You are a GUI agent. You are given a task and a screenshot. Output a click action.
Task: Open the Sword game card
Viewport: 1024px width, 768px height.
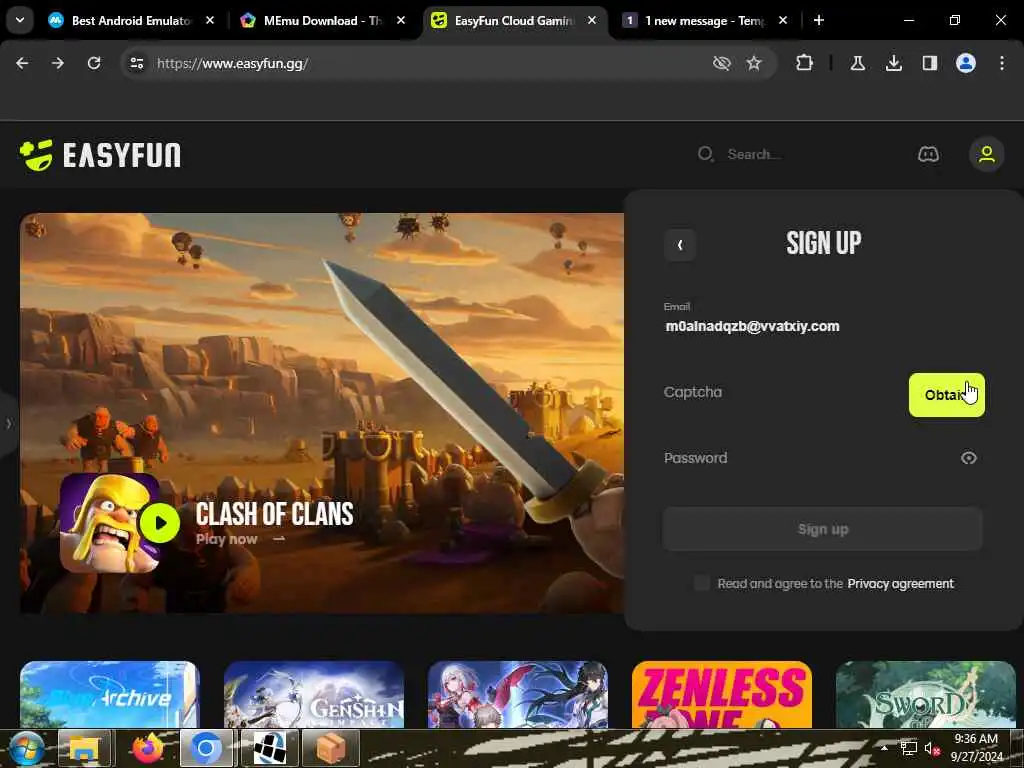925,694
